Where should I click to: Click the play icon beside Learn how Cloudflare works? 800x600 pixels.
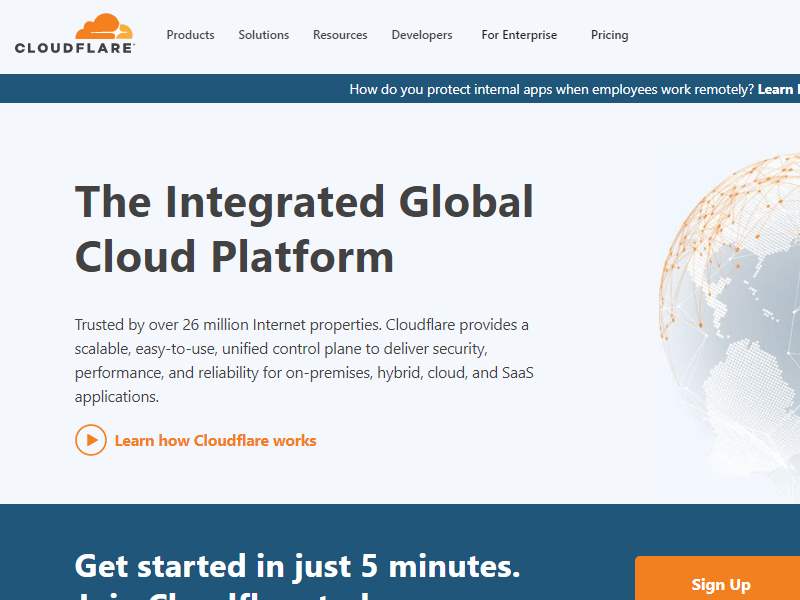click(91, 440)
